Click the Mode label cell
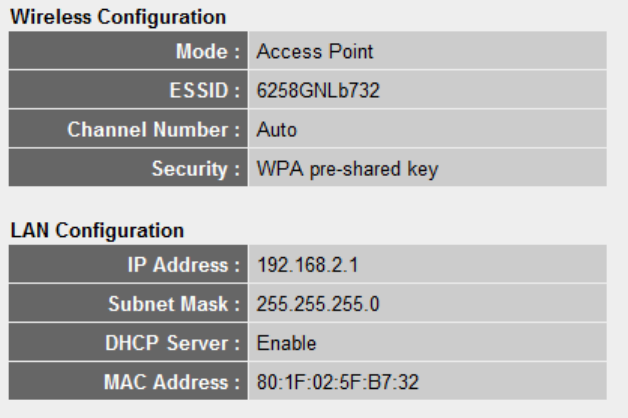The height and width of the screenshot is (418, 628). coord(128,50)
